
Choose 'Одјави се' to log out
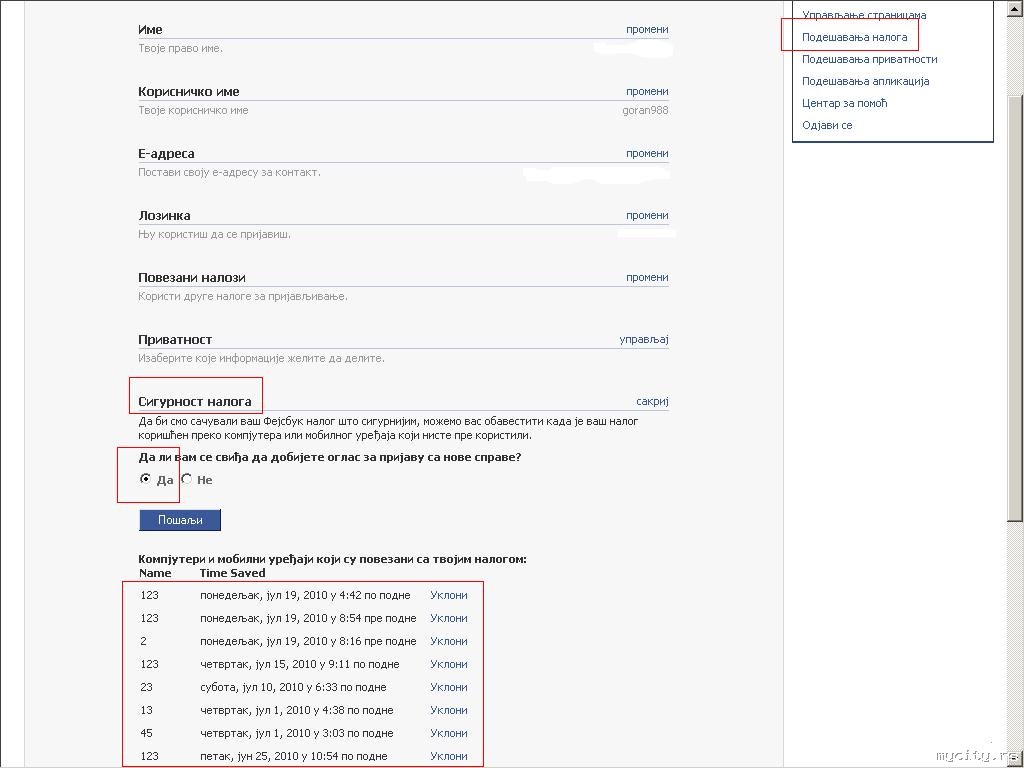(827, 125)
